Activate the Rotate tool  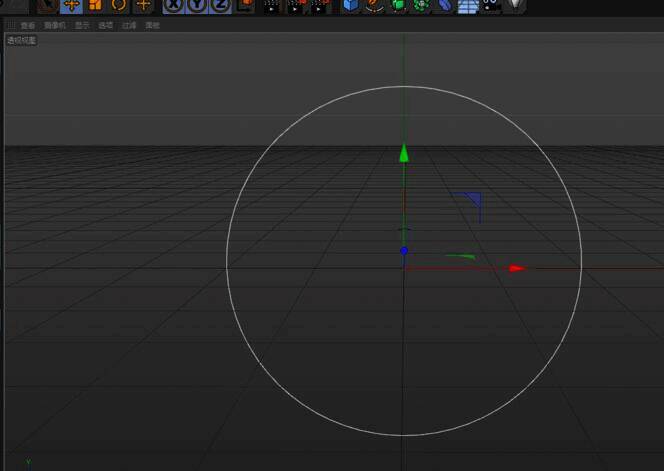(x=119, y=4)
